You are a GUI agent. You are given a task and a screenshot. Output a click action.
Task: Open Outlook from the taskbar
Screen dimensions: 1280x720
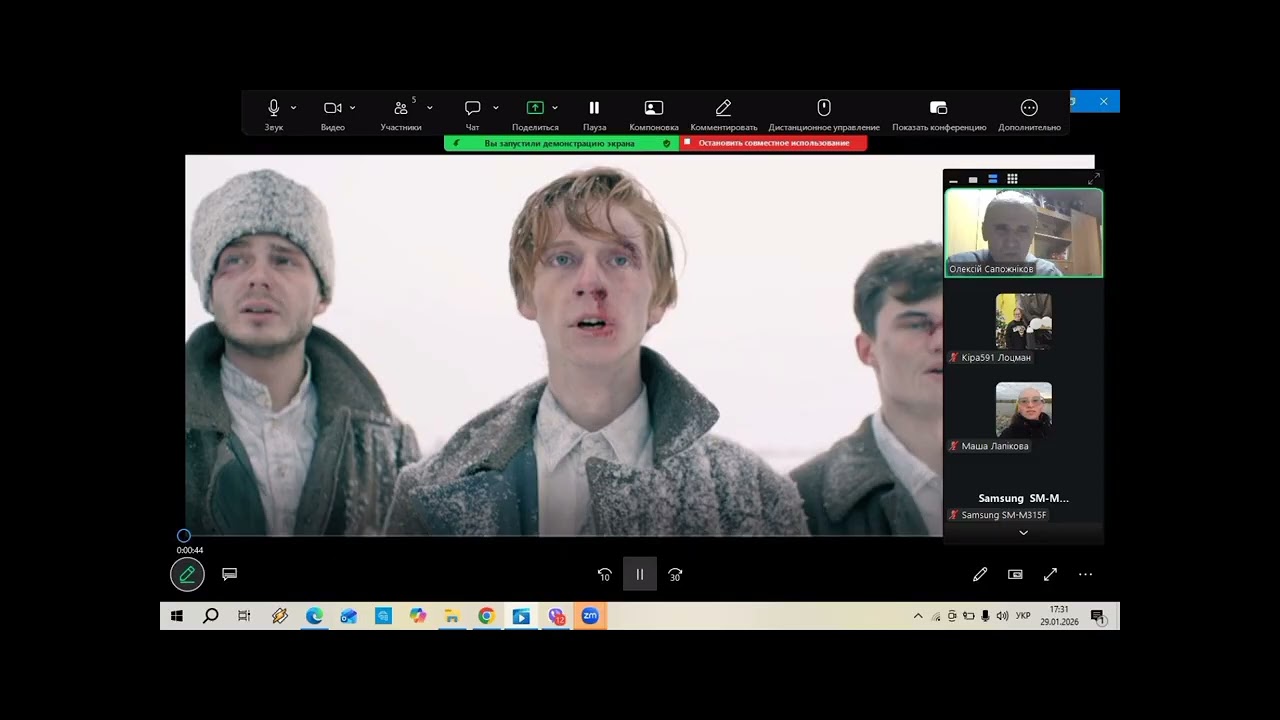[348, 616]
